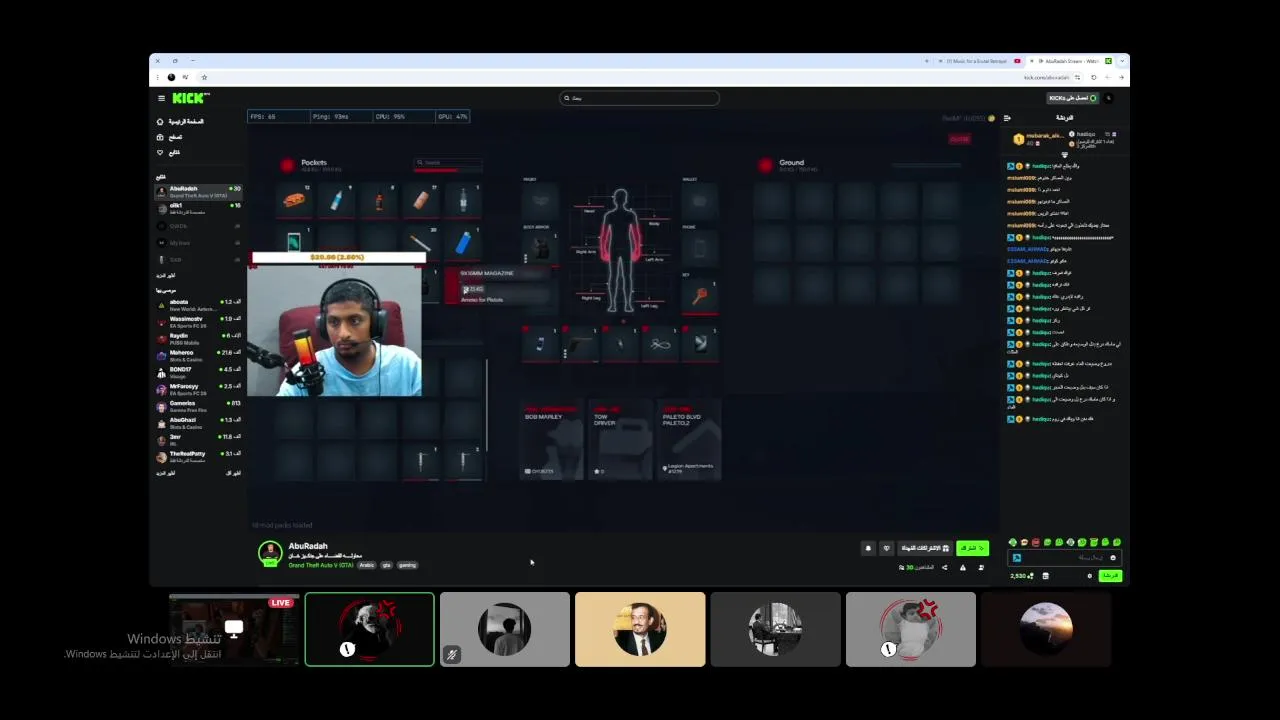Open Grand Theft Auto V category link
Screen dimensions: 1280x720
point(320,565)
